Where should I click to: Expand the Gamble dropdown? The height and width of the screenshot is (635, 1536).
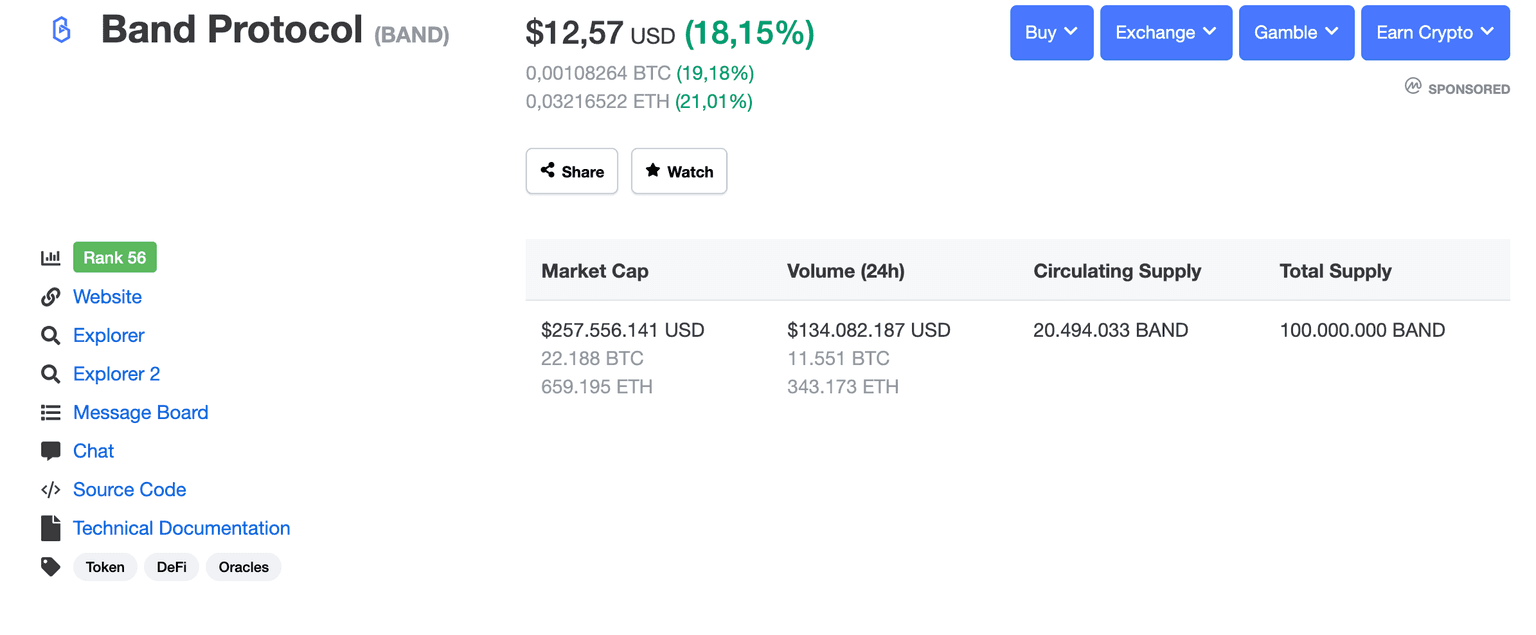[x=1296, y=33]
